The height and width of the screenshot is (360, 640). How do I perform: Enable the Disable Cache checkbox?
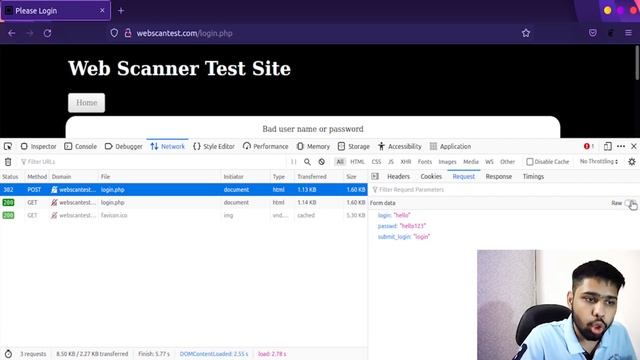click(x=530, y=162)
